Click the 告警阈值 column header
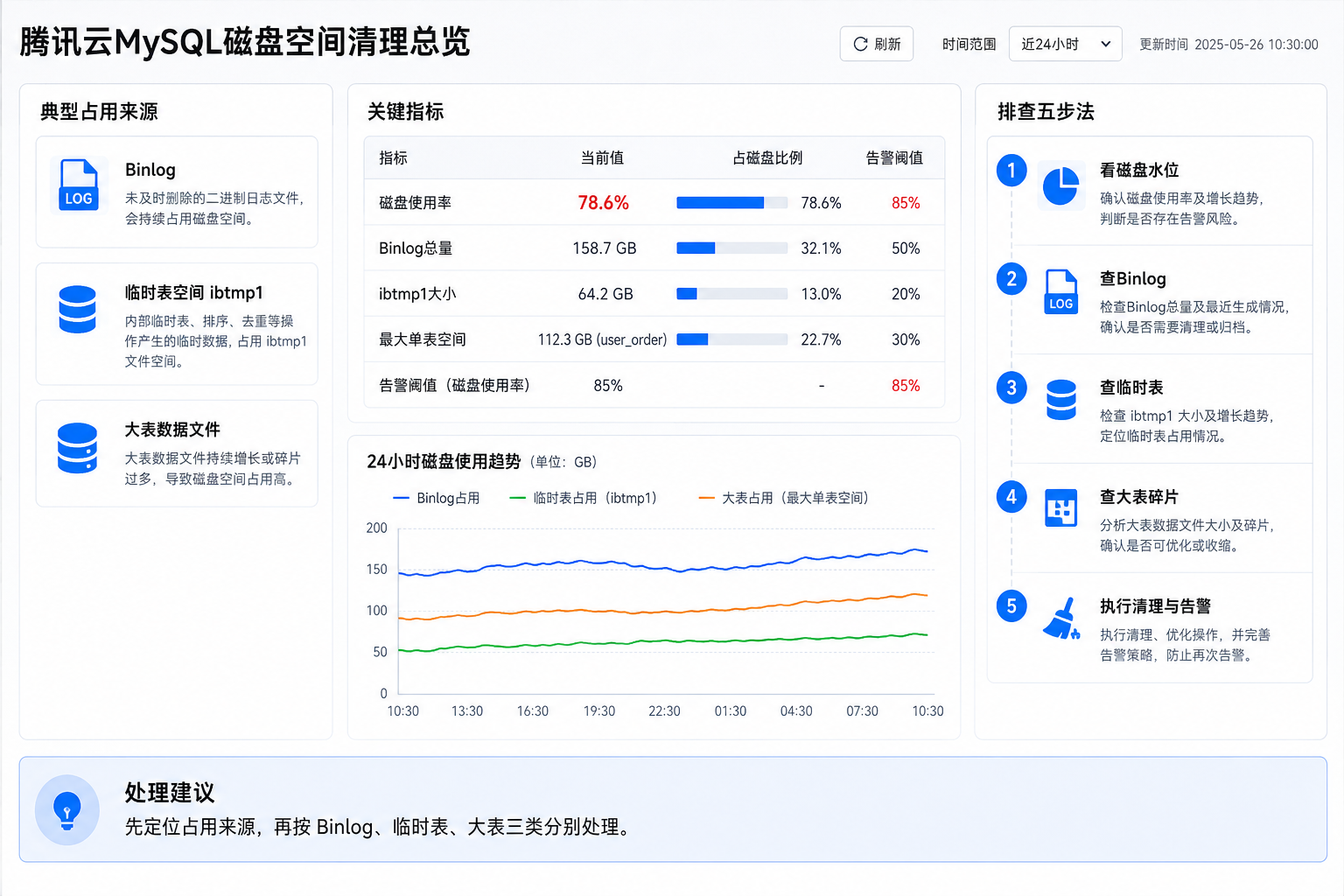Image resolution: width=1344 pixels, height=896 pixels. (894, 158)
